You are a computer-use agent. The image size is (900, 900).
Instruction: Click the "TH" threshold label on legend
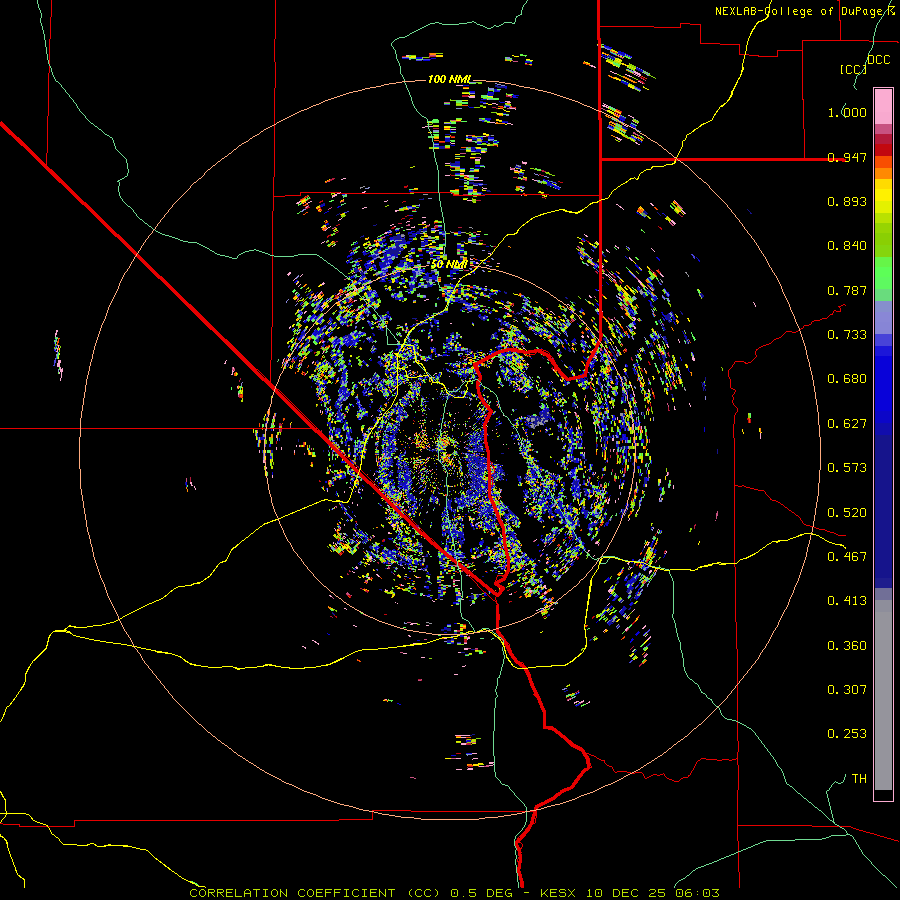tap(859, 779)
